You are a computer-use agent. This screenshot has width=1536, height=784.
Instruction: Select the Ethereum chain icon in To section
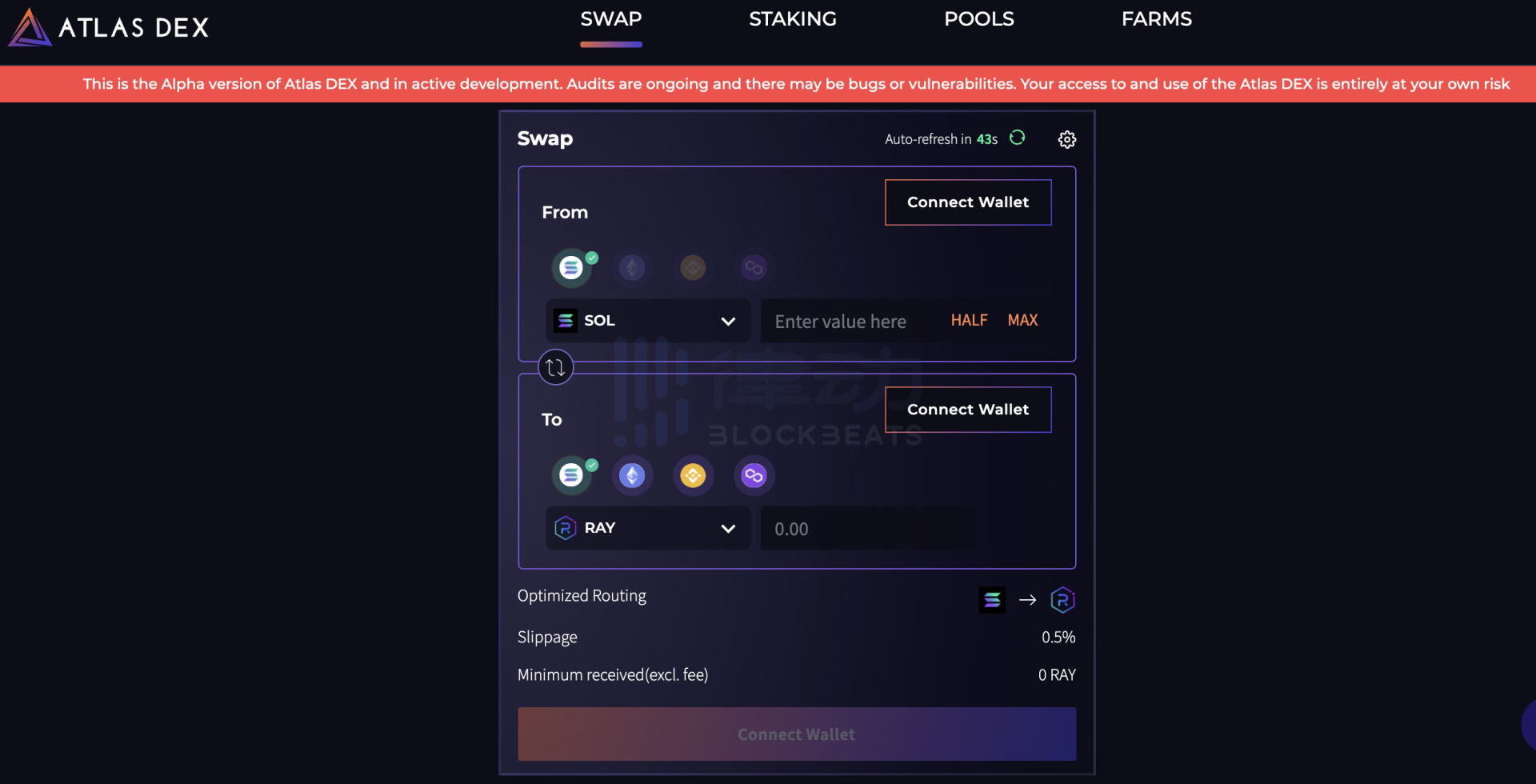point(632,475)
